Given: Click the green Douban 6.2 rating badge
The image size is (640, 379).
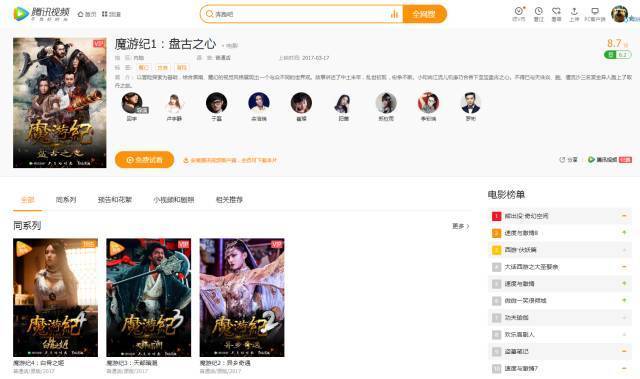Looking at the screenshot, I should pyautogui.click(x=618, y=55).
